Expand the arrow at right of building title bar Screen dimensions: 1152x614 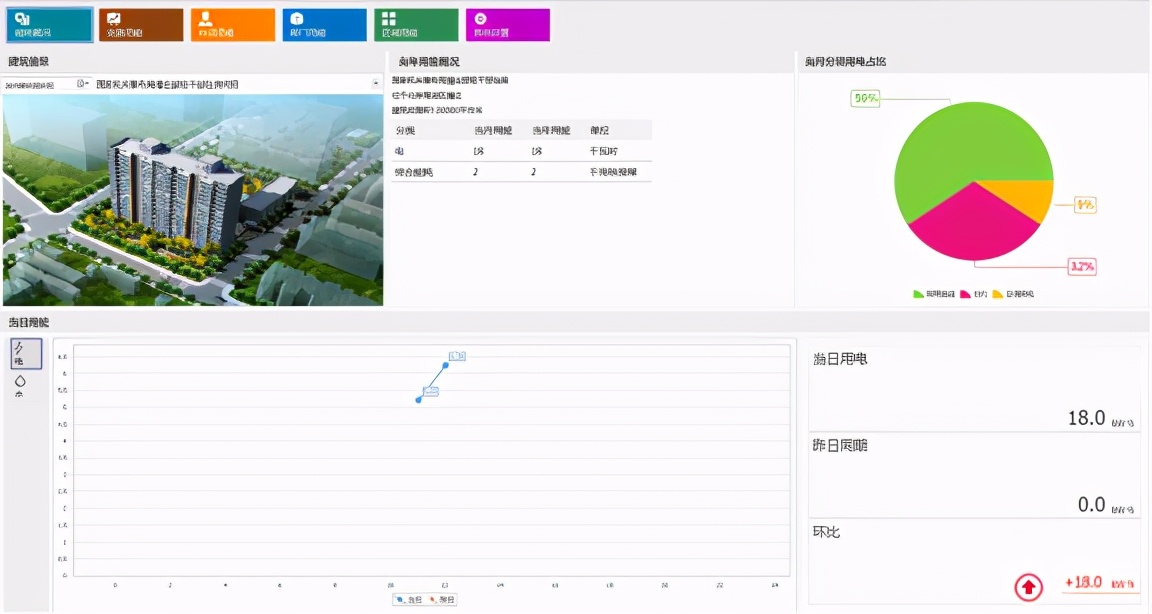pyautogui.click(x=375, y=84)
